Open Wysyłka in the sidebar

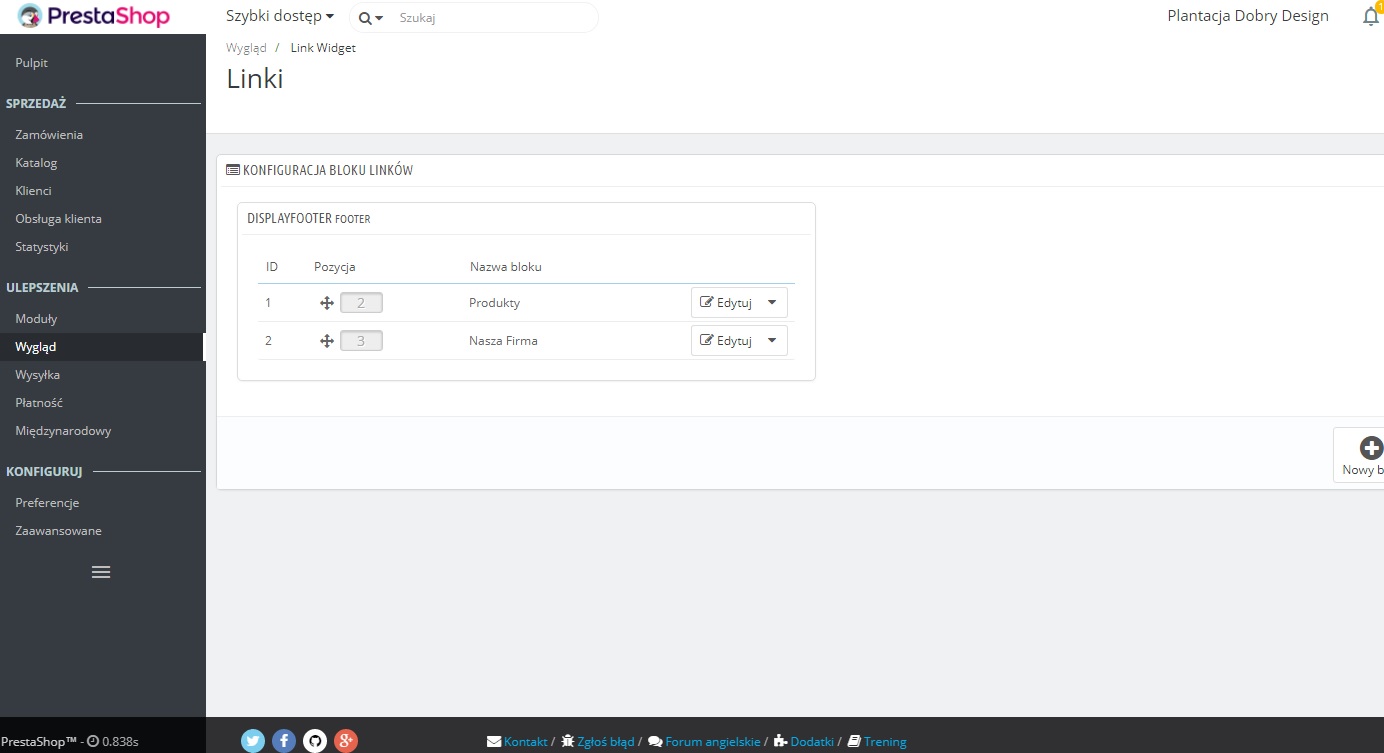click(38, 375)
